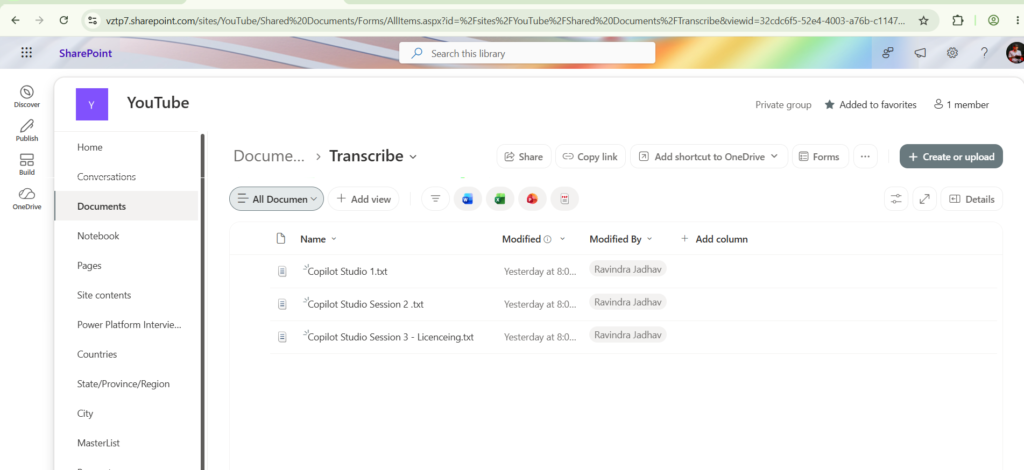Click file type column header icon
Image resolution: width=1024 pixels, height=470 pixels.
tap(281, 239)
